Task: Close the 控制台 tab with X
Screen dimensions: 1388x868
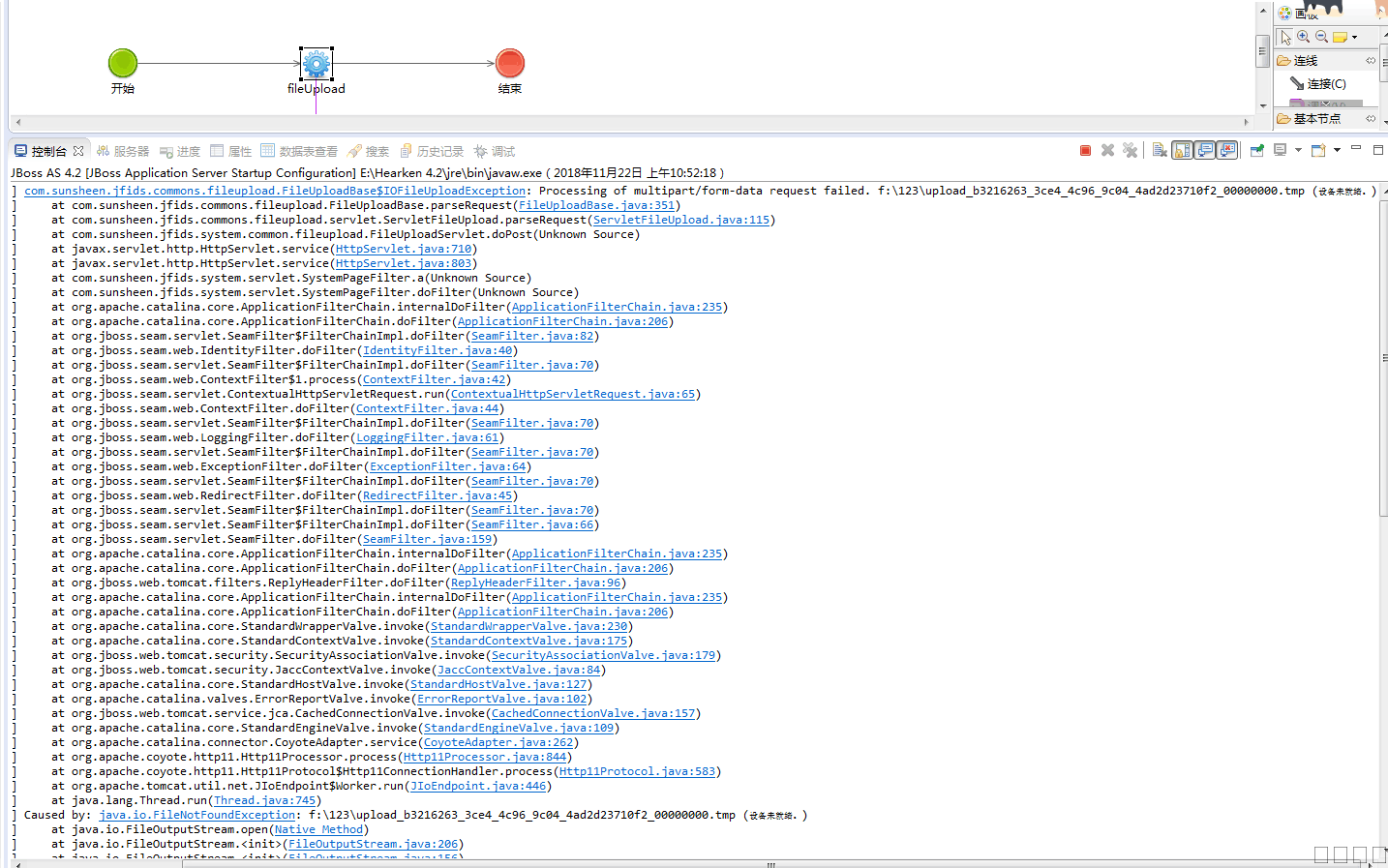Action: 78,151
